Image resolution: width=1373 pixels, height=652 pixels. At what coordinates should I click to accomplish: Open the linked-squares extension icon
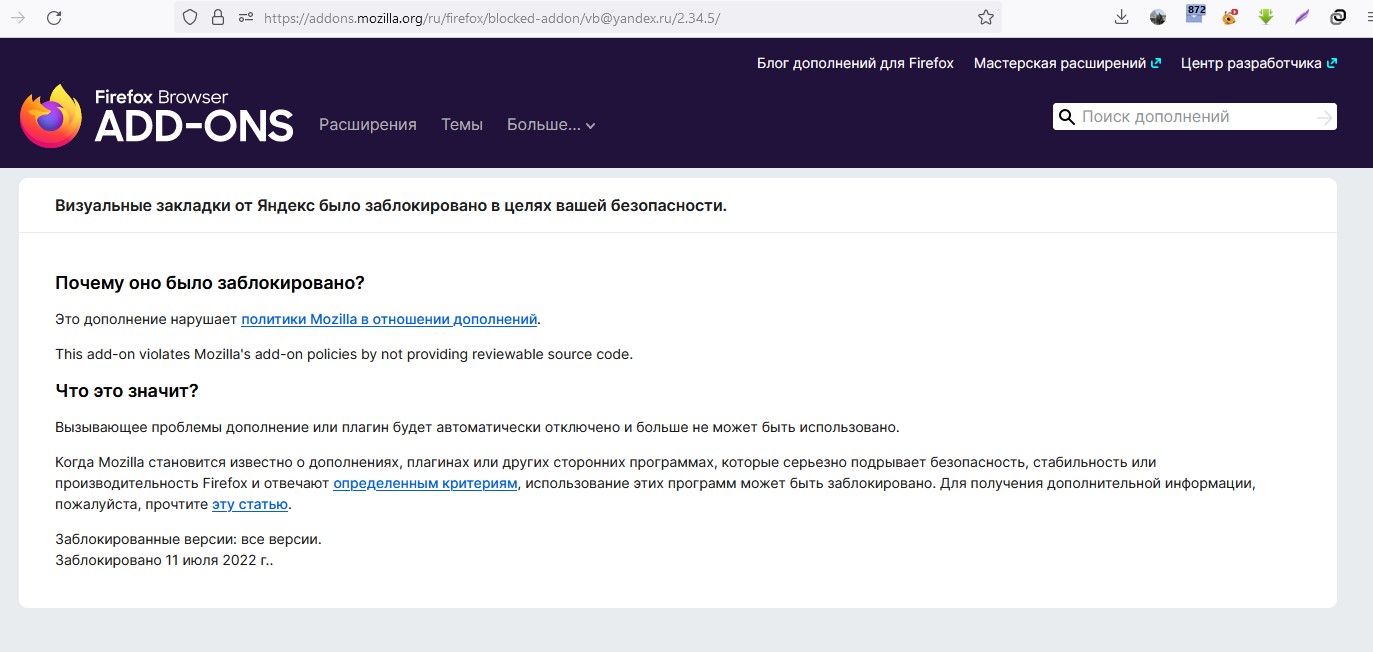[x=1338, y=17]
